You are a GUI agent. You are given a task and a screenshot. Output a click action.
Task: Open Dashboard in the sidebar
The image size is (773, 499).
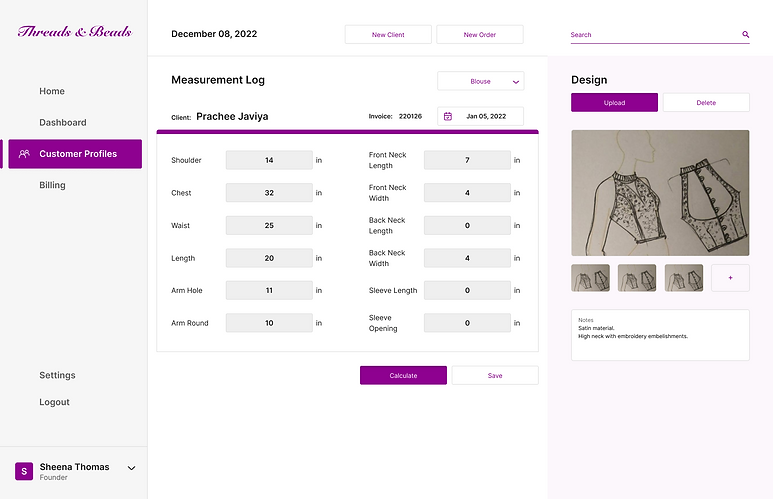63,122
